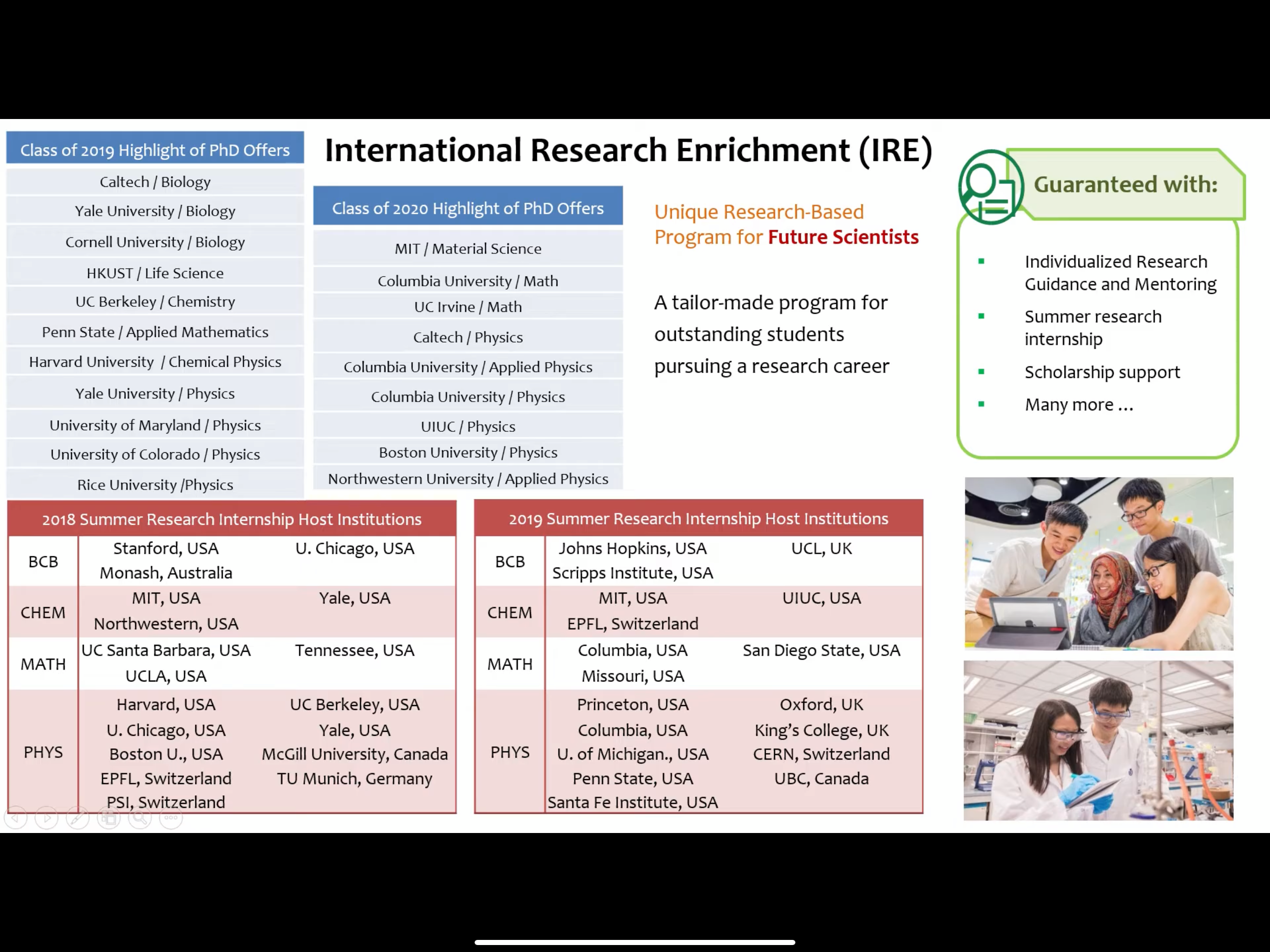Select Northwestern University / Applied Physics row

468,478
